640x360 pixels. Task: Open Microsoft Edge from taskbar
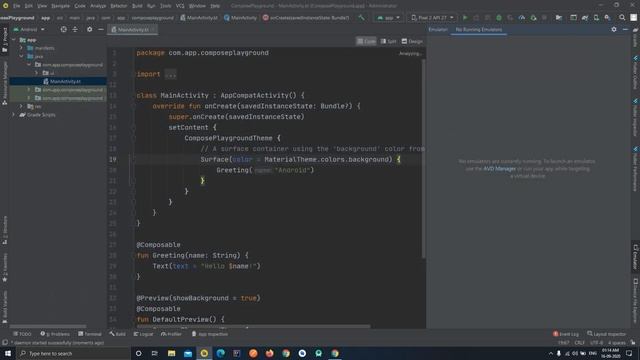[220, 353]
